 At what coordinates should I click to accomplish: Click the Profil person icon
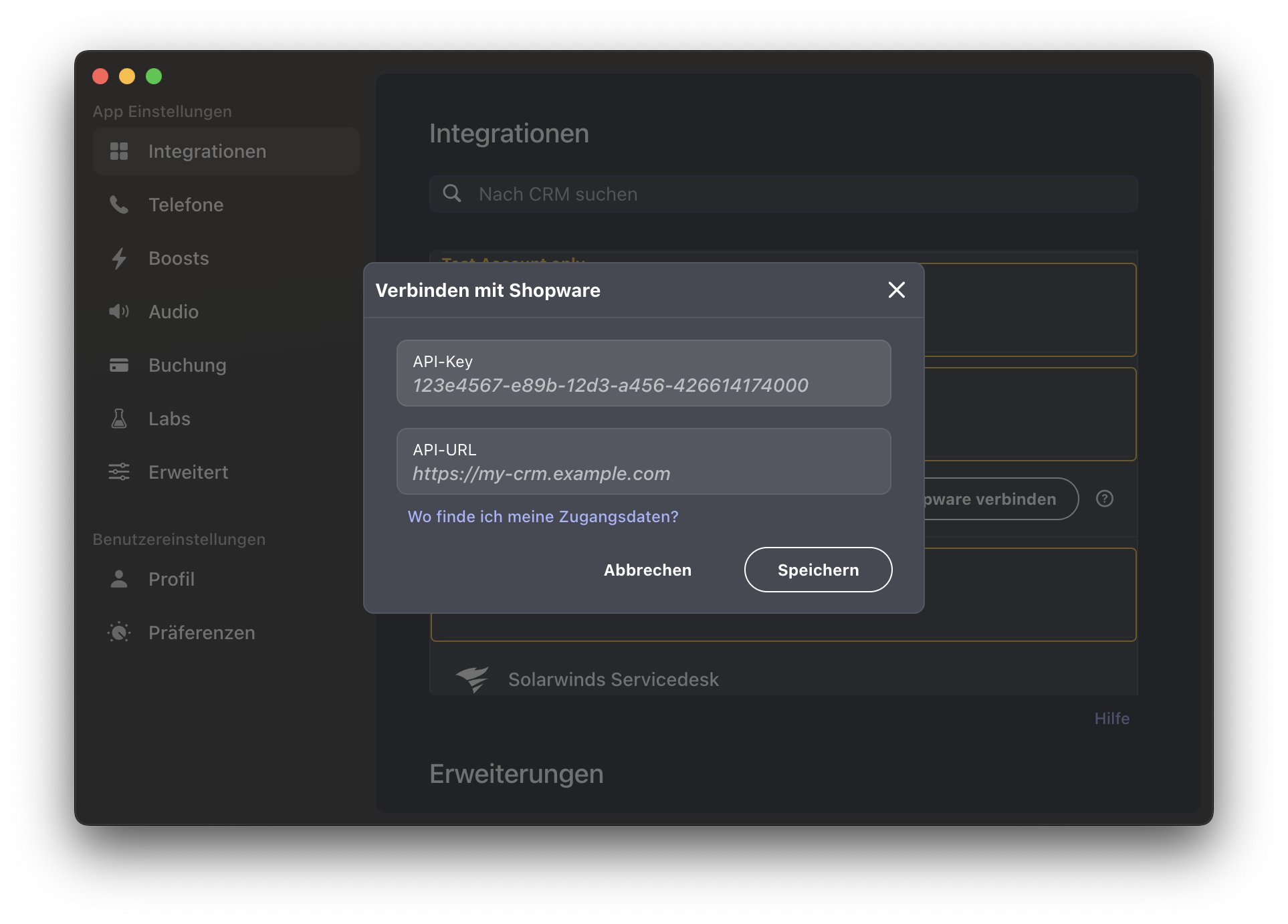[x=119, y=579]
